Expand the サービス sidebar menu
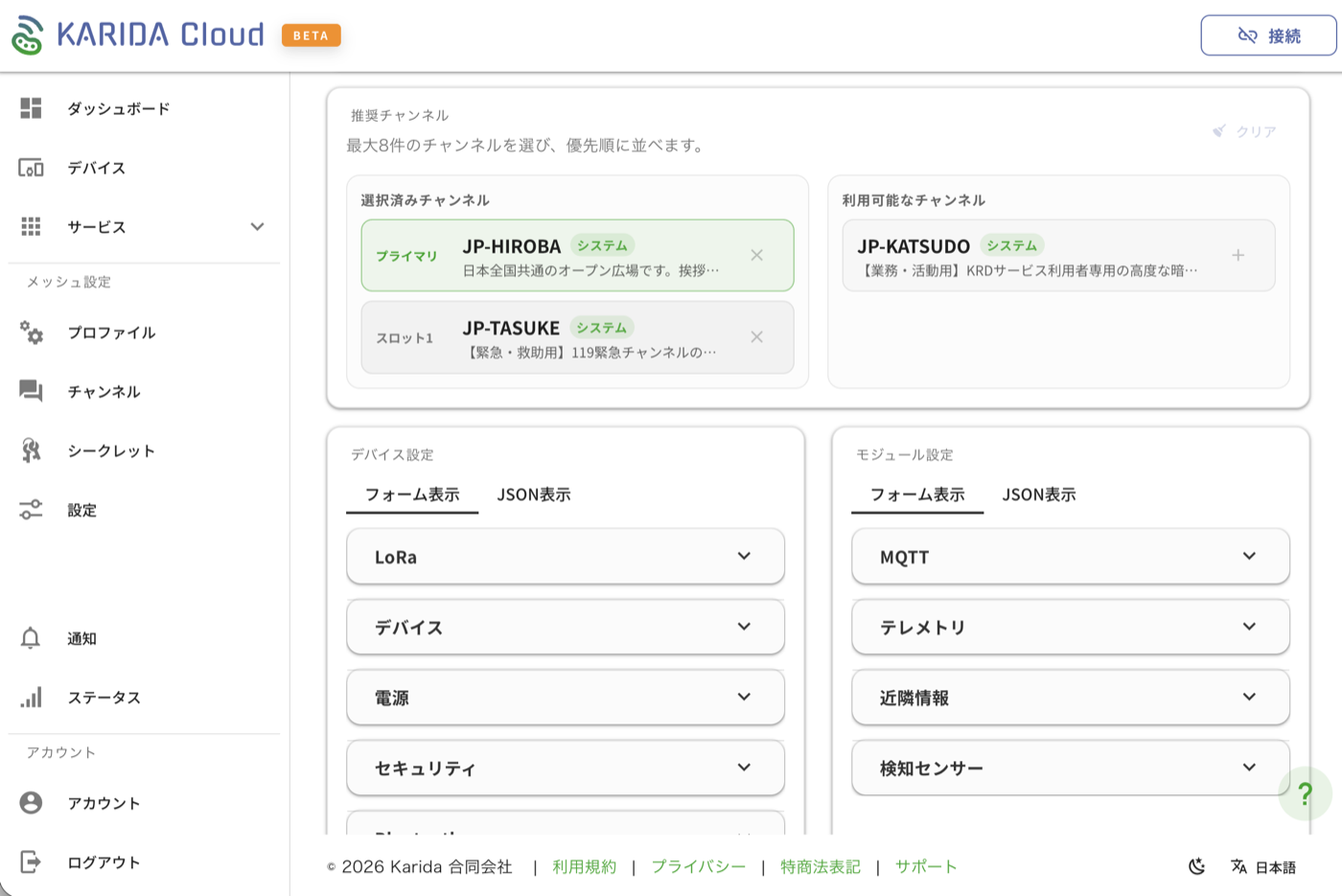This screenshot has height=896, width=1342. [x=256, y=227]
